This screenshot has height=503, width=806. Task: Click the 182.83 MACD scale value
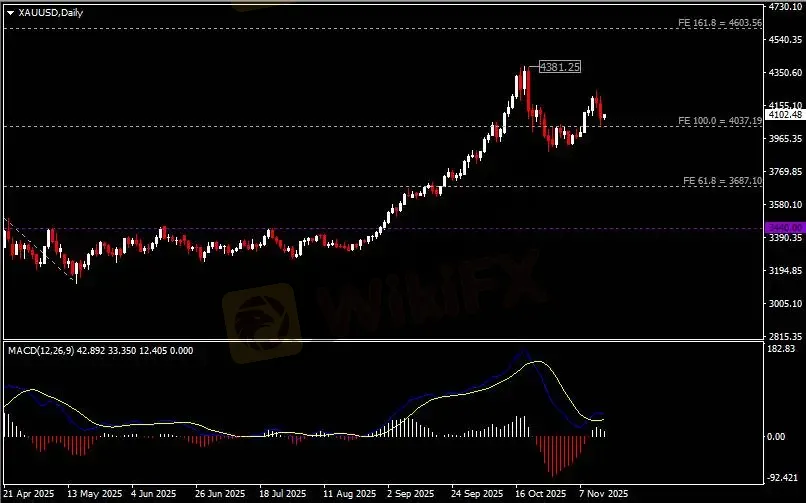pyautogui.click(x=781, y=349)
